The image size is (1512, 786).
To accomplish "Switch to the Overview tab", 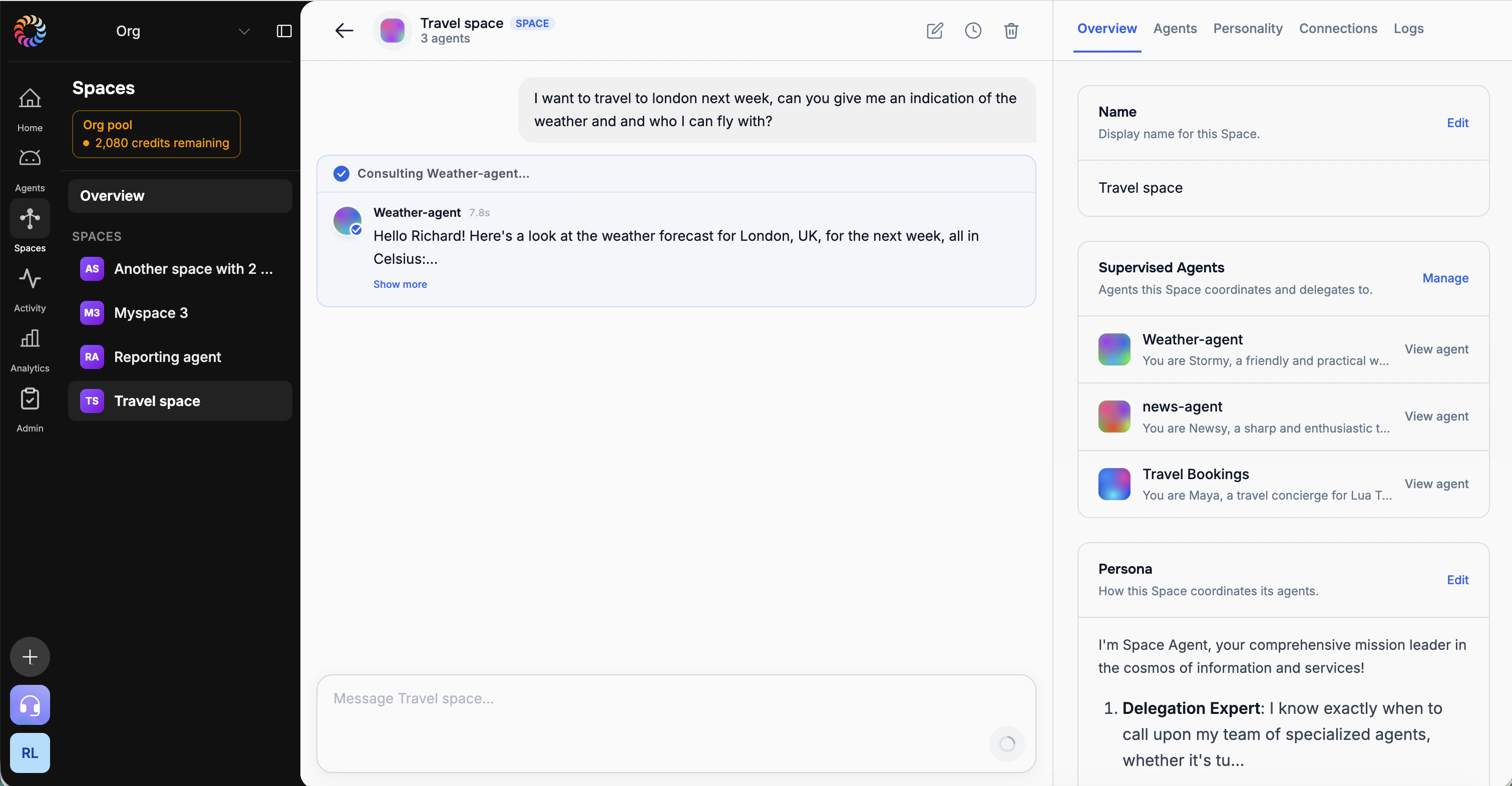I will (1107, 29).
